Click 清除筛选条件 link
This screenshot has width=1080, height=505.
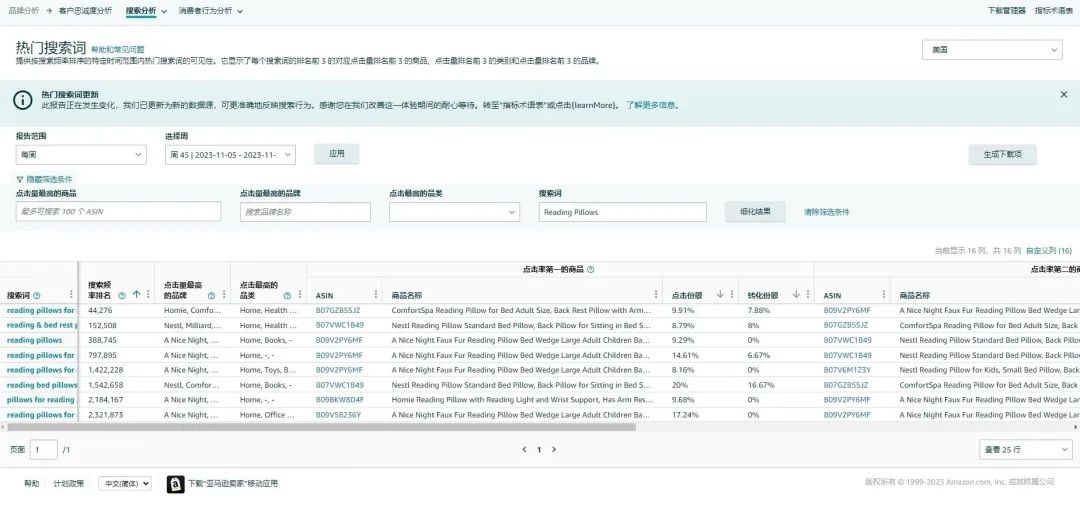pos(827,212)
